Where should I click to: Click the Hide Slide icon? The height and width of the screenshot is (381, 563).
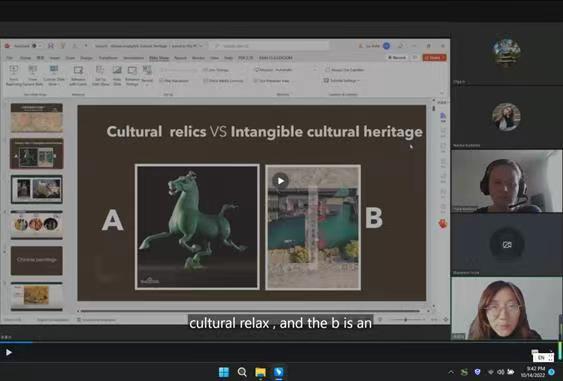(x=117, y=75)
